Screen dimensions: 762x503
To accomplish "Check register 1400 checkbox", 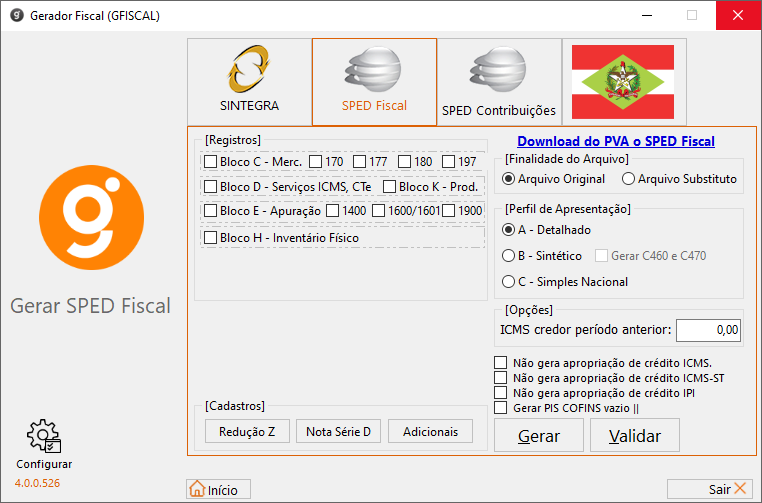I will (x=333, y=210).
